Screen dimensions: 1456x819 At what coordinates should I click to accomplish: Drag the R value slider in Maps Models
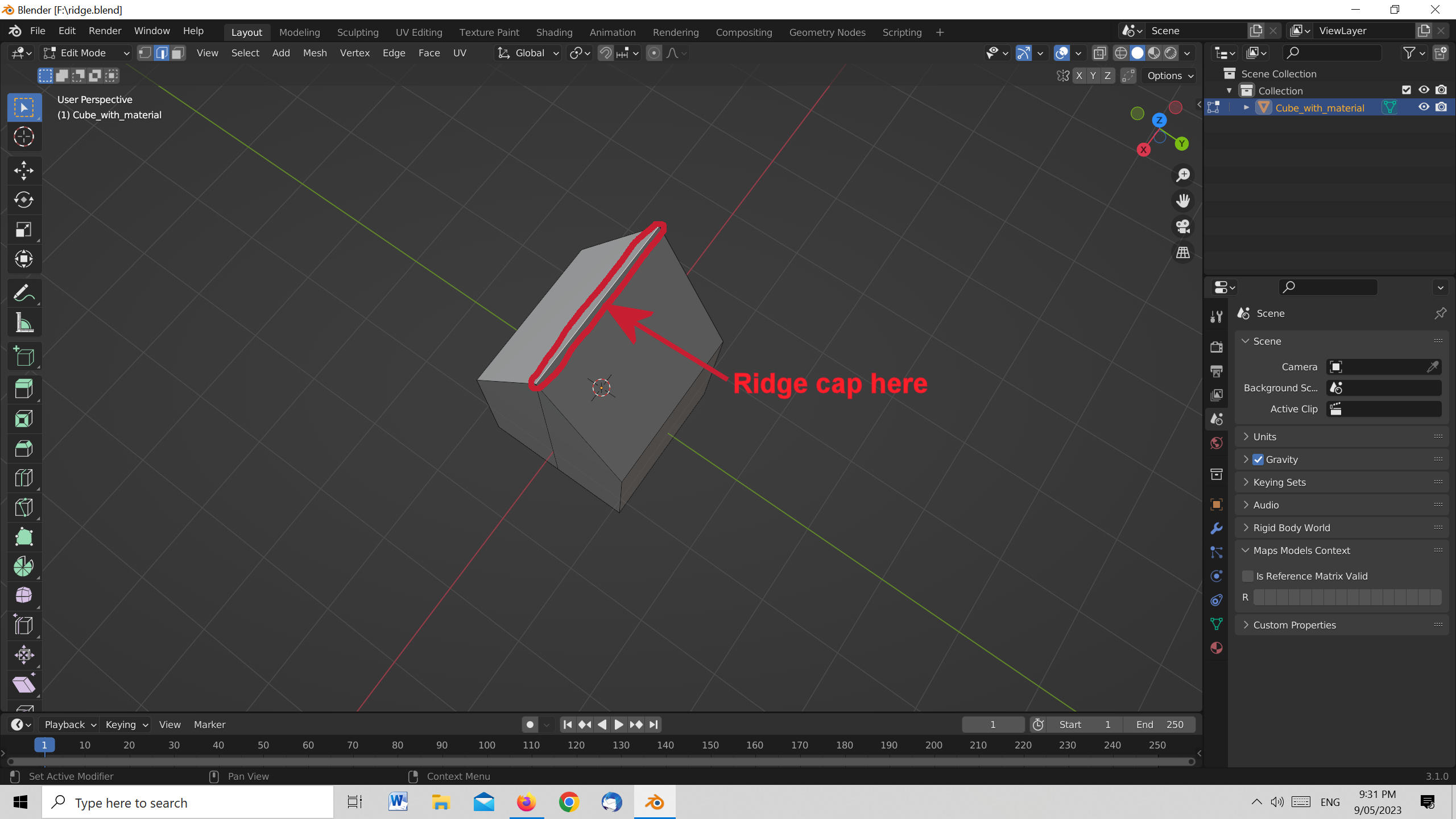(x=1348, y=597)
